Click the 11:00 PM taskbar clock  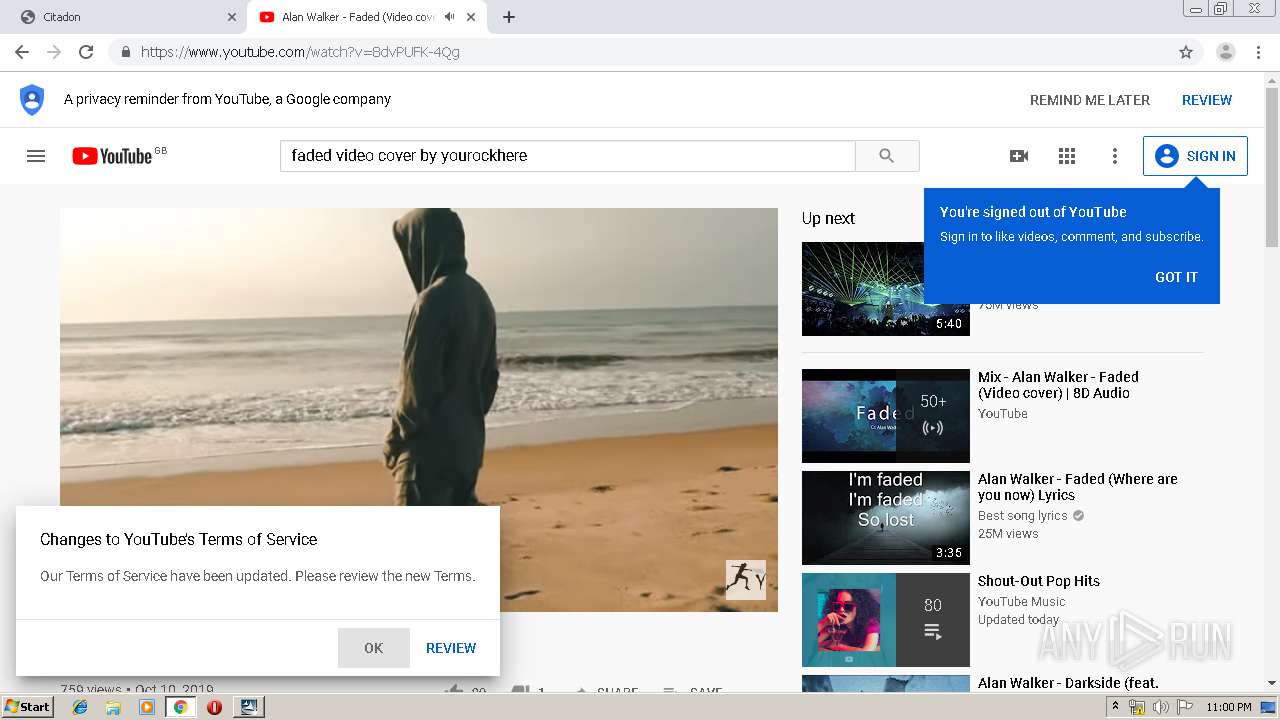[x=1229, y=707]
